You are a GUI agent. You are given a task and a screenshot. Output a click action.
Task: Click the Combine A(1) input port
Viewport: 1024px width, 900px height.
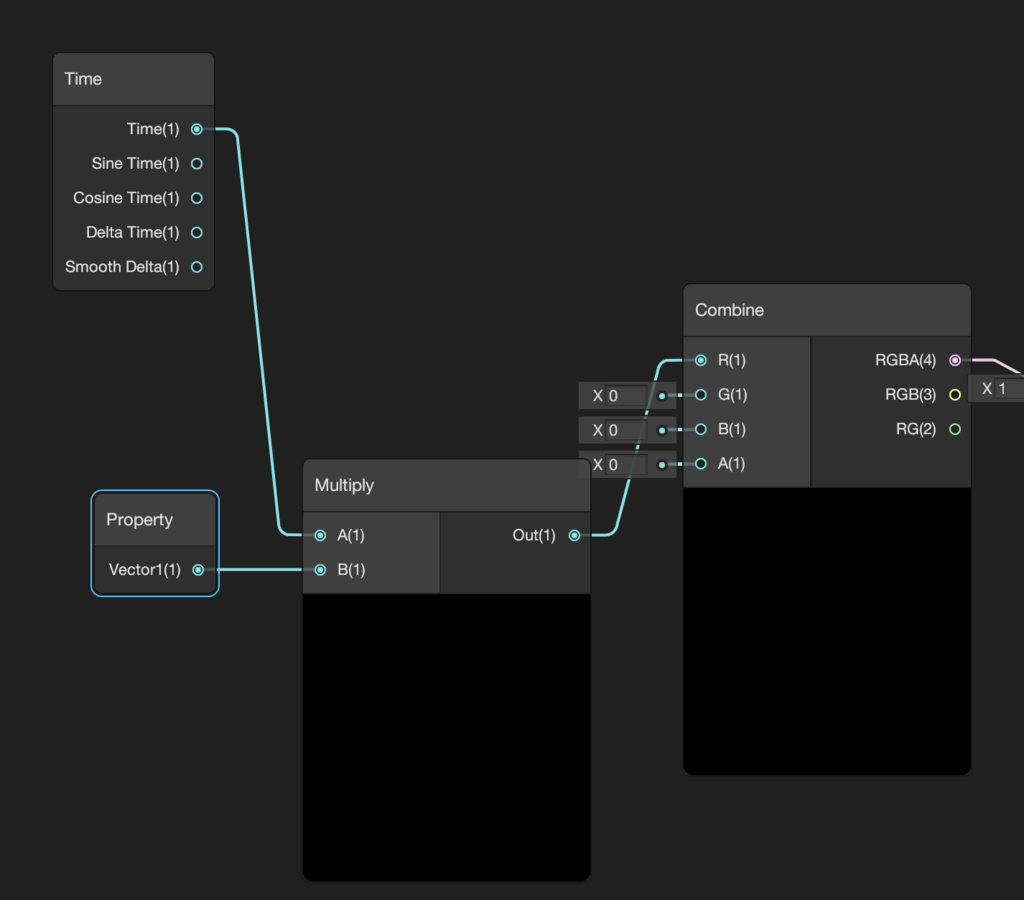701,464
